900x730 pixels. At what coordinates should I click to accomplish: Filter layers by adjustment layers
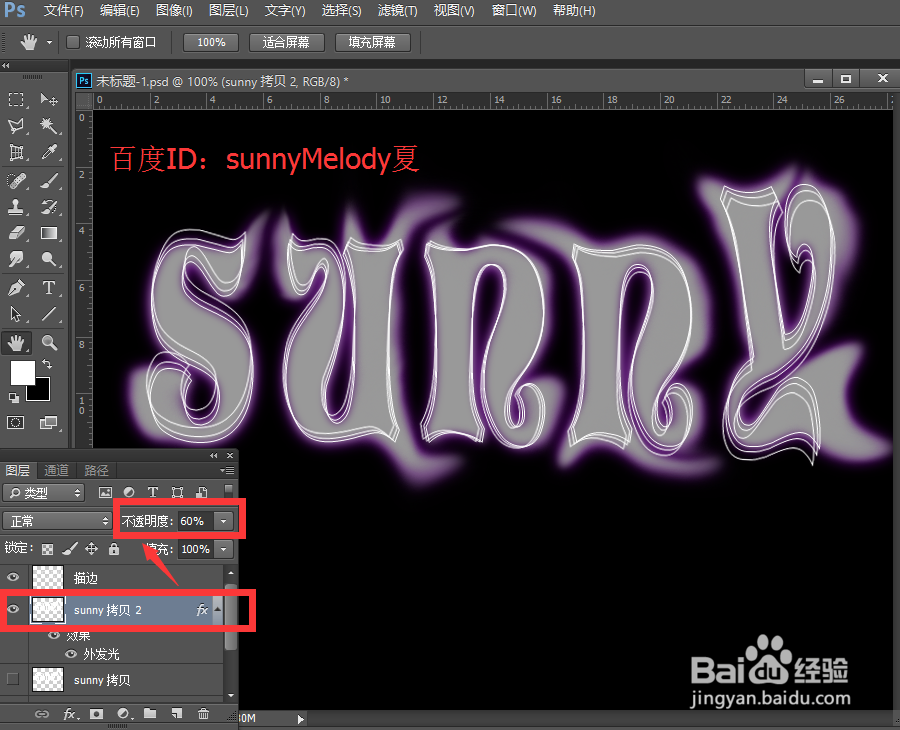point(129,492)
